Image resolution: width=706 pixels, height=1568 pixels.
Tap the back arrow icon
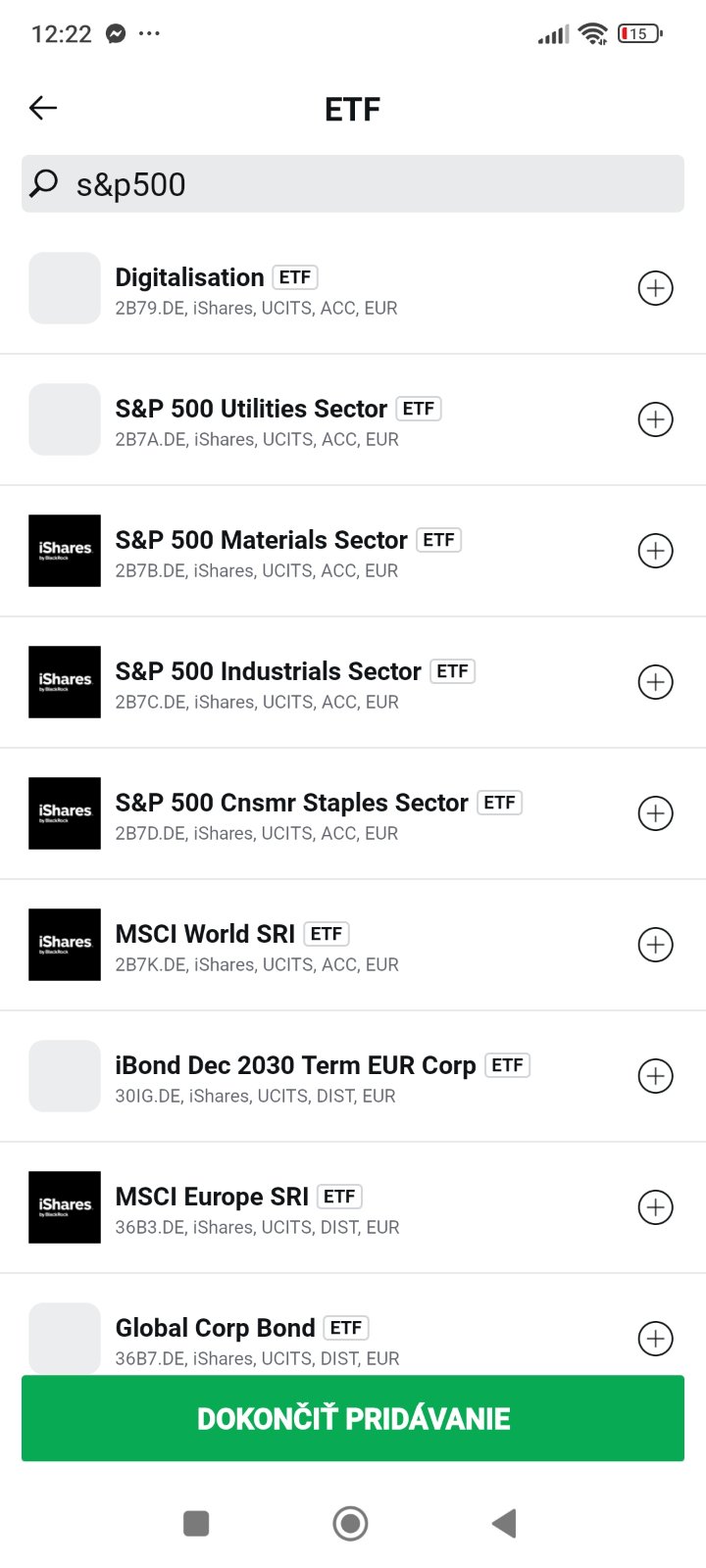pos(43,108)
